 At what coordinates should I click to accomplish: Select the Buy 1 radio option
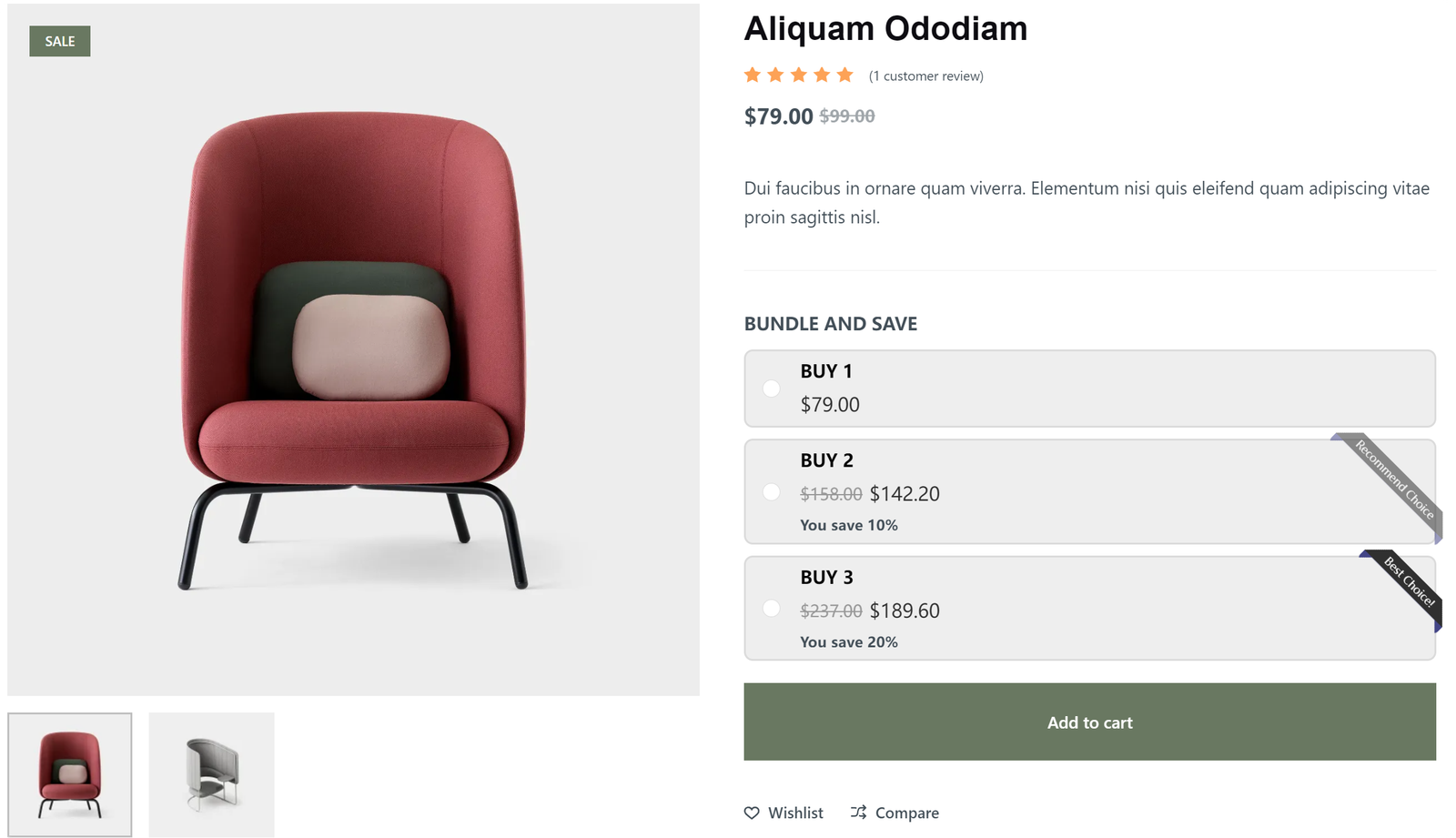(x=772, y=389)
